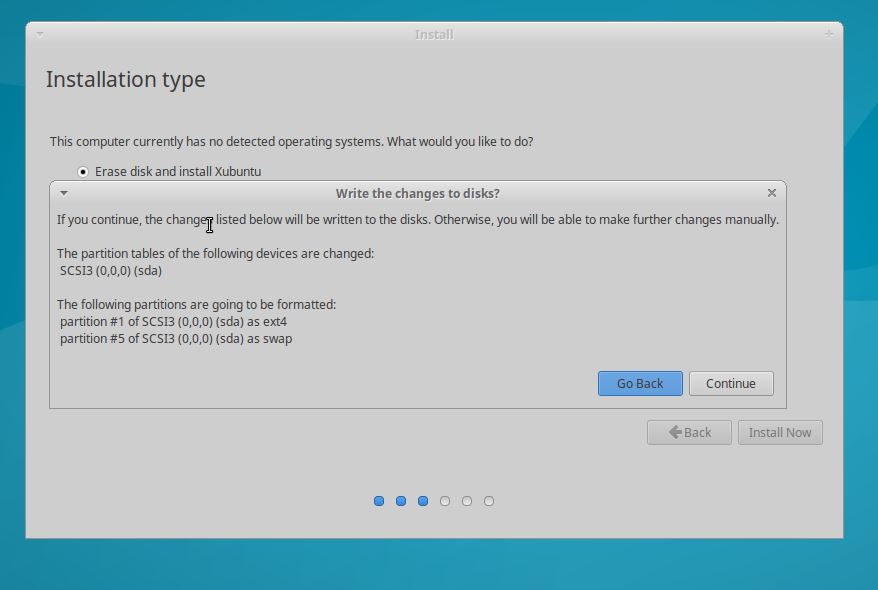Click the third blue progress dot

423,501
